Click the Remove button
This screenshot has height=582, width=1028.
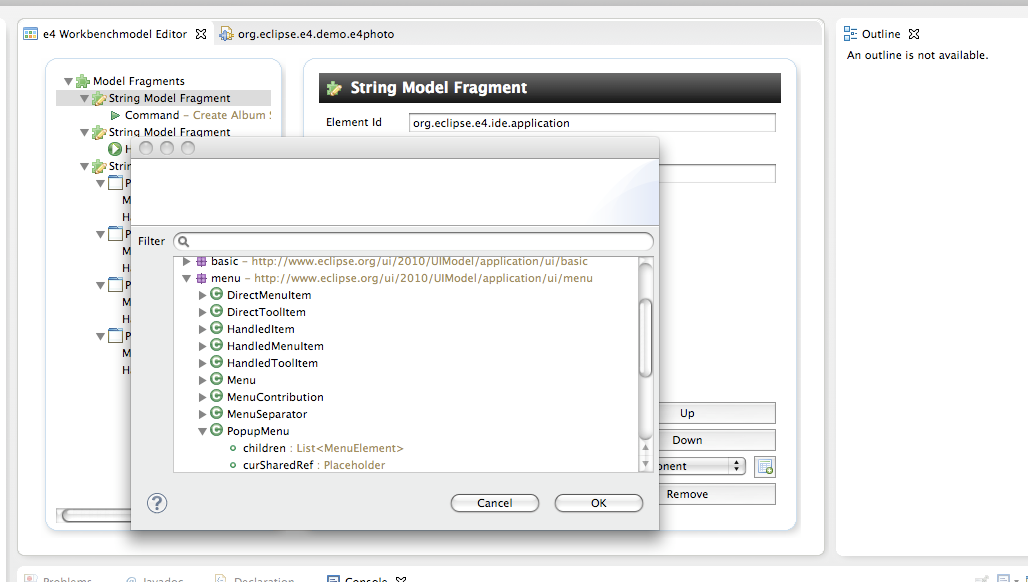pyautogui.click(x=717, y=494)
